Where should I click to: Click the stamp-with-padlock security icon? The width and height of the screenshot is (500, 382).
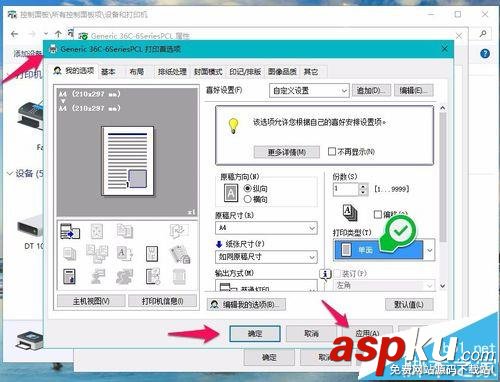pyautogui.click(x=180, y=254)
